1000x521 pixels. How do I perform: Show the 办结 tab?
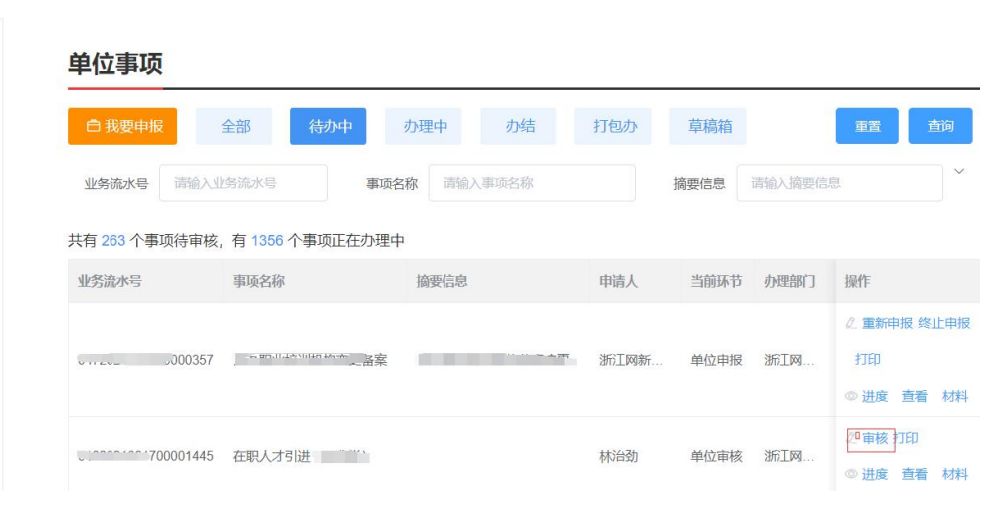pos(521,126)
